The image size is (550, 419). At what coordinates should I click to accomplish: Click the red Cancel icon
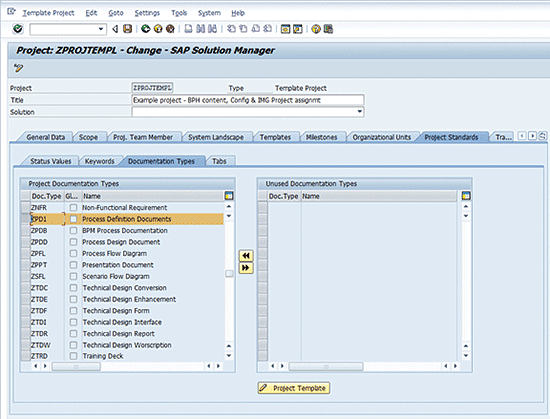click(x=170, y=29)
